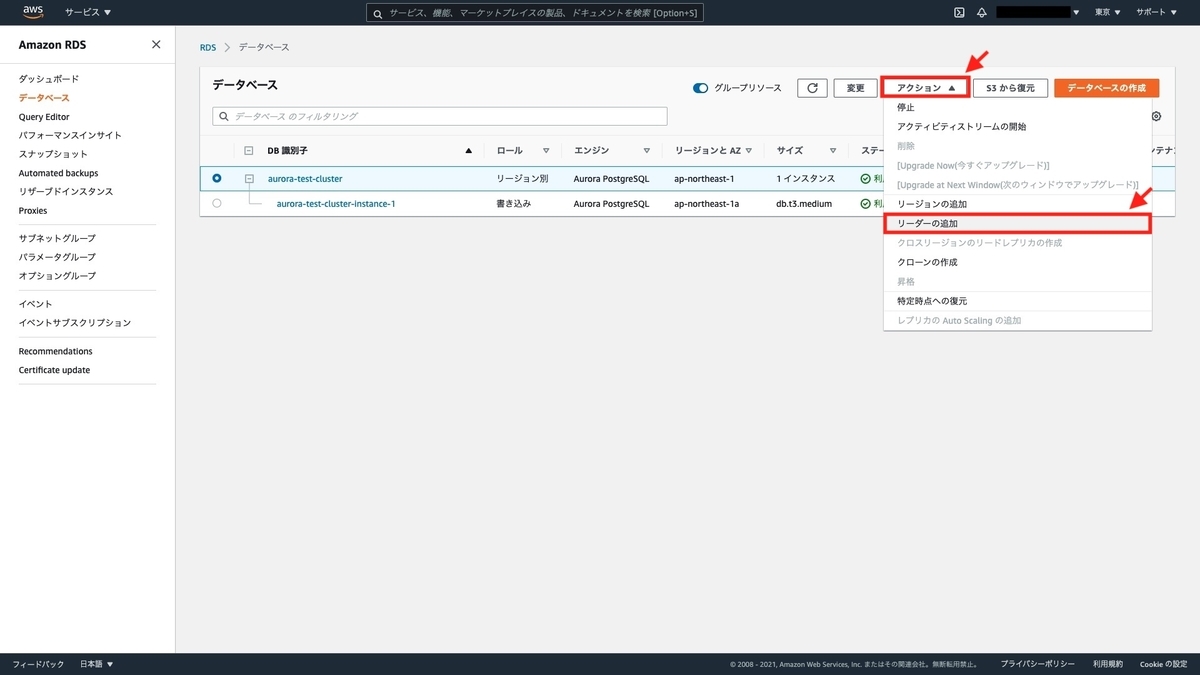The image size is (1200, 675).
Task: Click the データベースの作成 button
Action: (1107, 88)
